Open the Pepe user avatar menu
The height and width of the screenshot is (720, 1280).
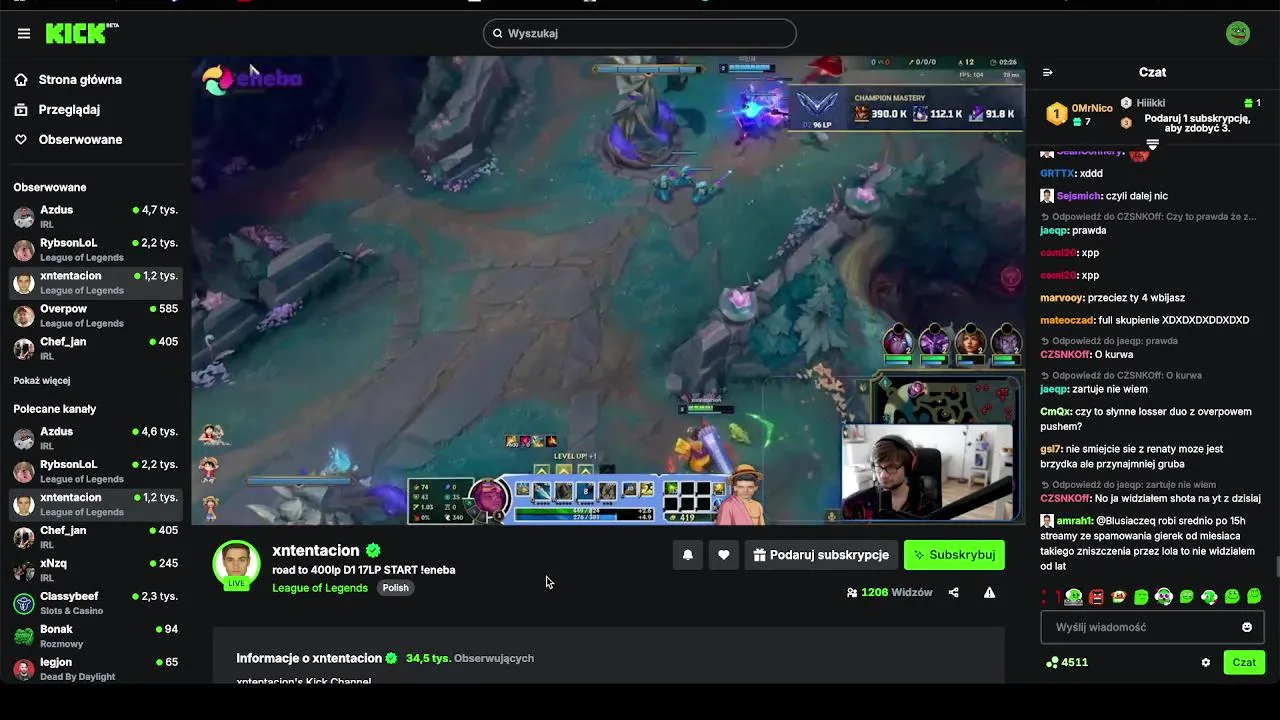[x=1238, y=33]
